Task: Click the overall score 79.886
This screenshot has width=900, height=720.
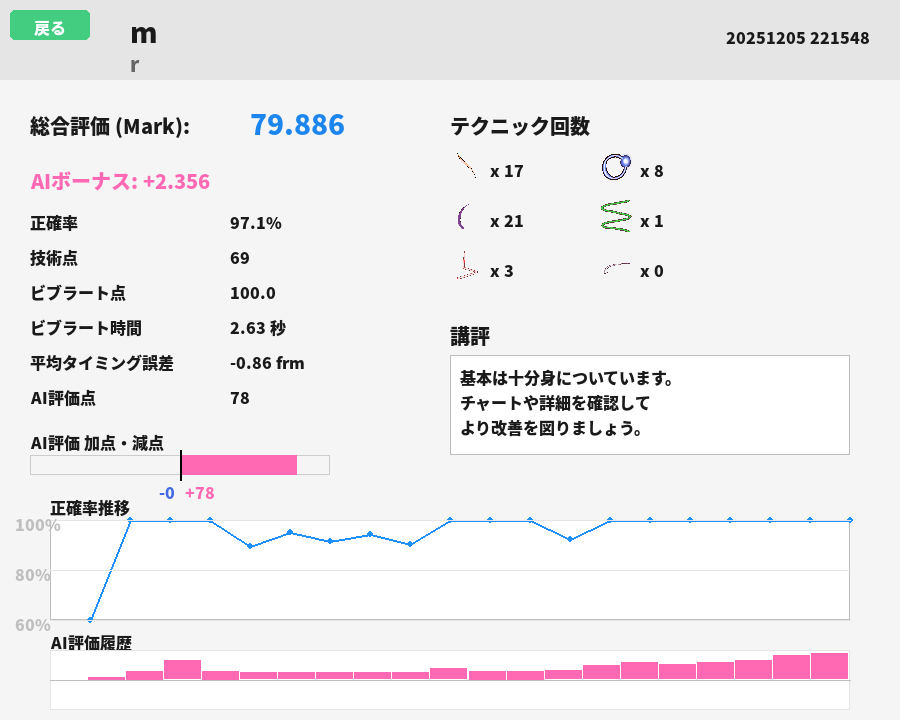Action: pos(297,125)
